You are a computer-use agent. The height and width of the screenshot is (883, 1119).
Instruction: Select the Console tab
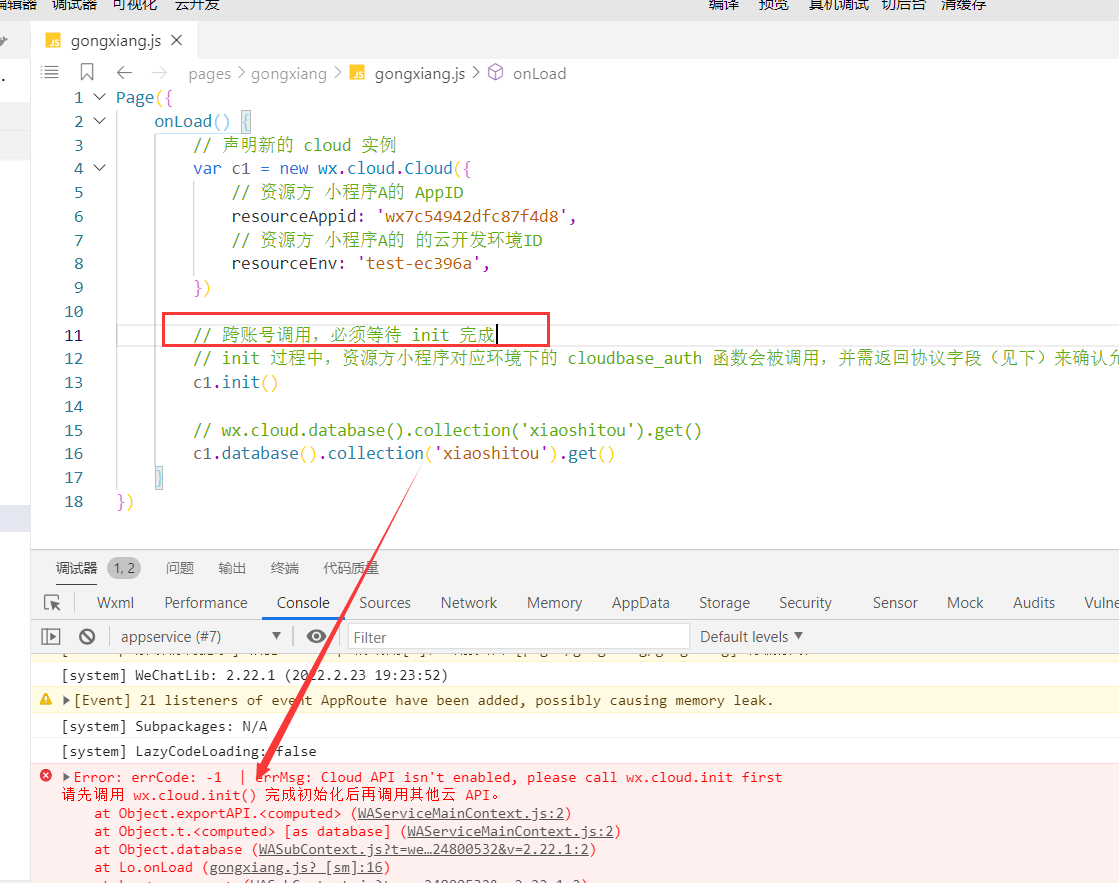pyautogui.click(x=303, y=602)
